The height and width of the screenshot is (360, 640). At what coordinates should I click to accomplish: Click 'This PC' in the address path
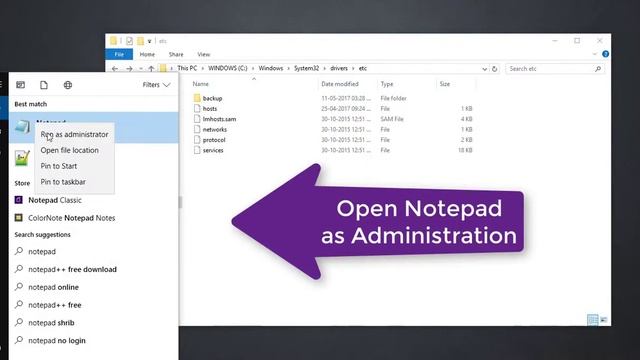(187, 68)
